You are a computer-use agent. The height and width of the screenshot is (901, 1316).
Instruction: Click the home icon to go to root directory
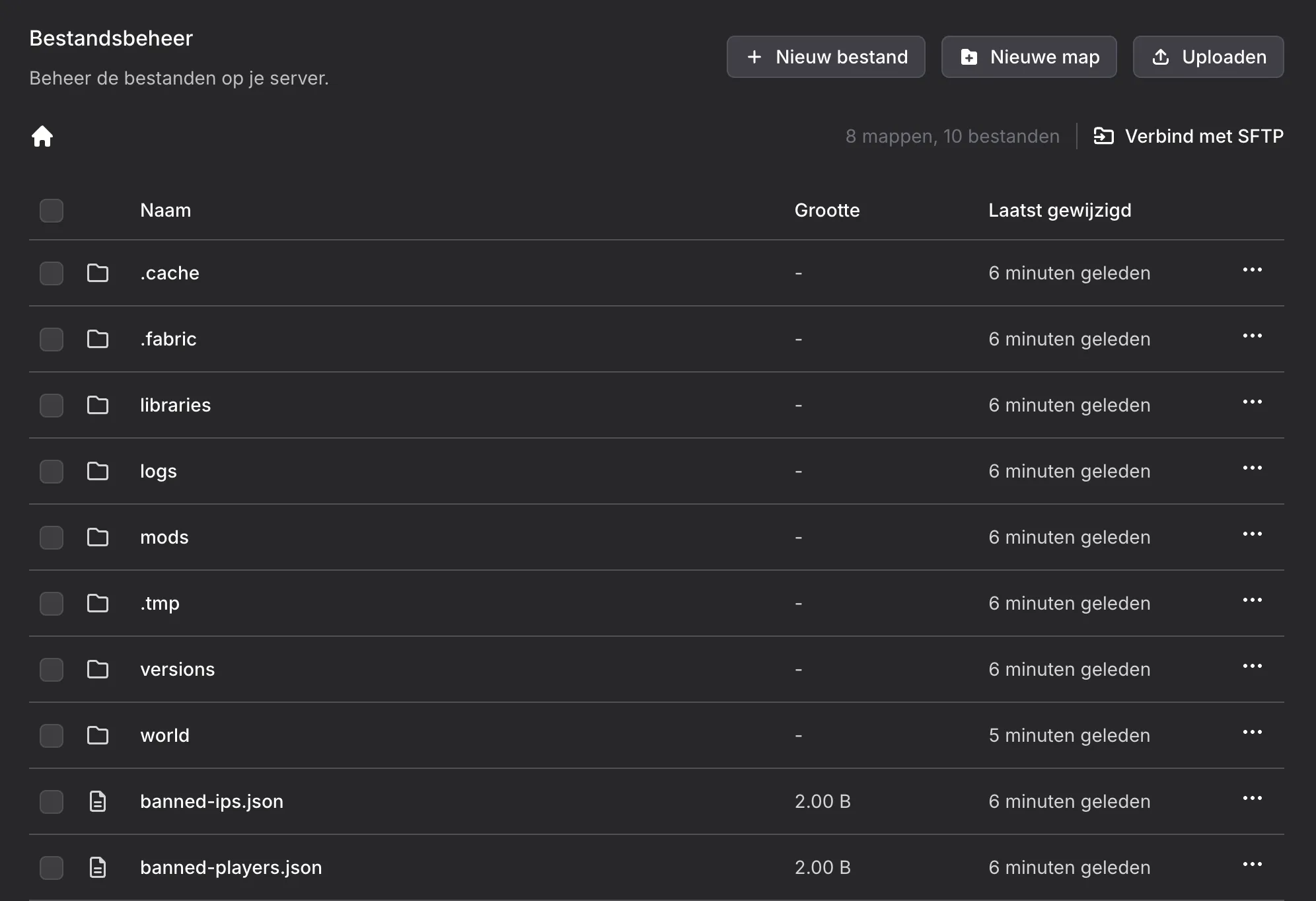coord(42,135)
